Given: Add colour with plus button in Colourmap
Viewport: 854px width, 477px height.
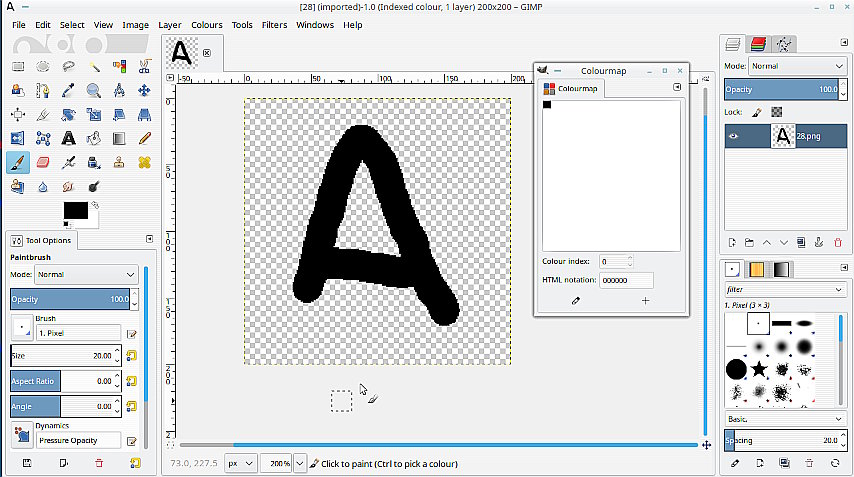Looking at the screenshot, I should coord(645,301).
